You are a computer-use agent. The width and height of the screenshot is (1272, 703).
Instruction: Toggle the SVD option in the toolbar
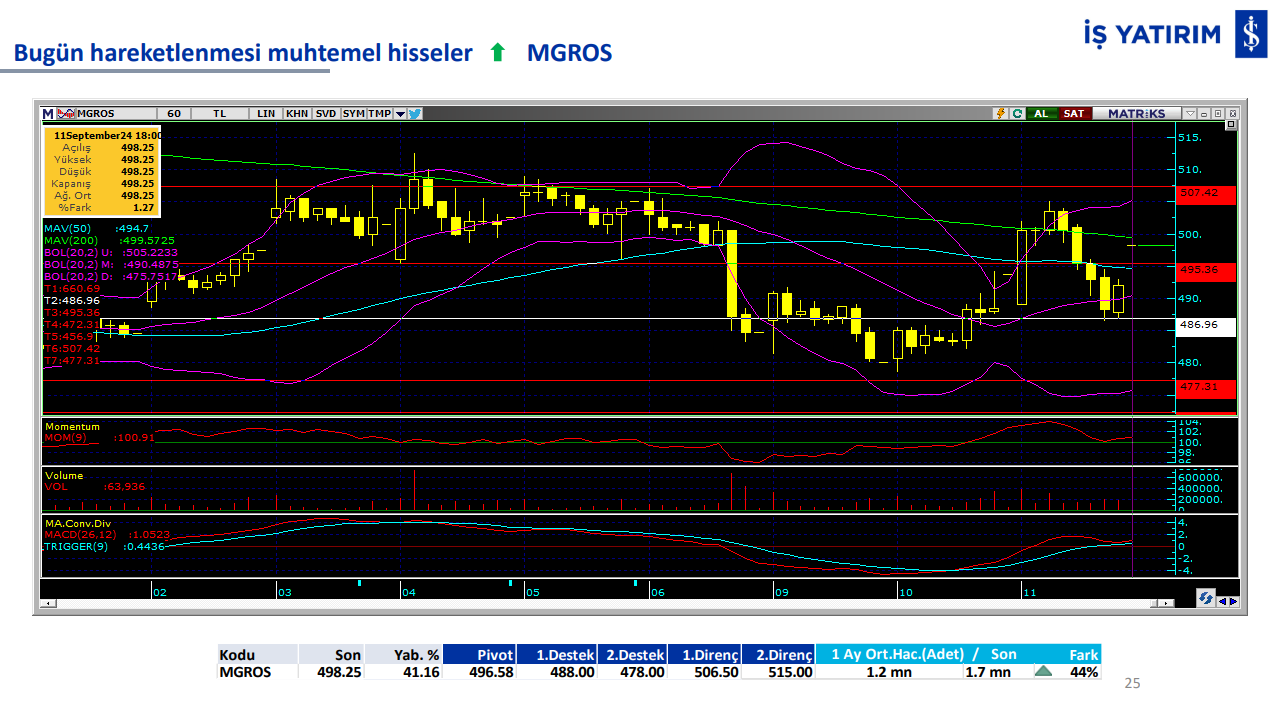pyautogui.click(x=326, y=113)
